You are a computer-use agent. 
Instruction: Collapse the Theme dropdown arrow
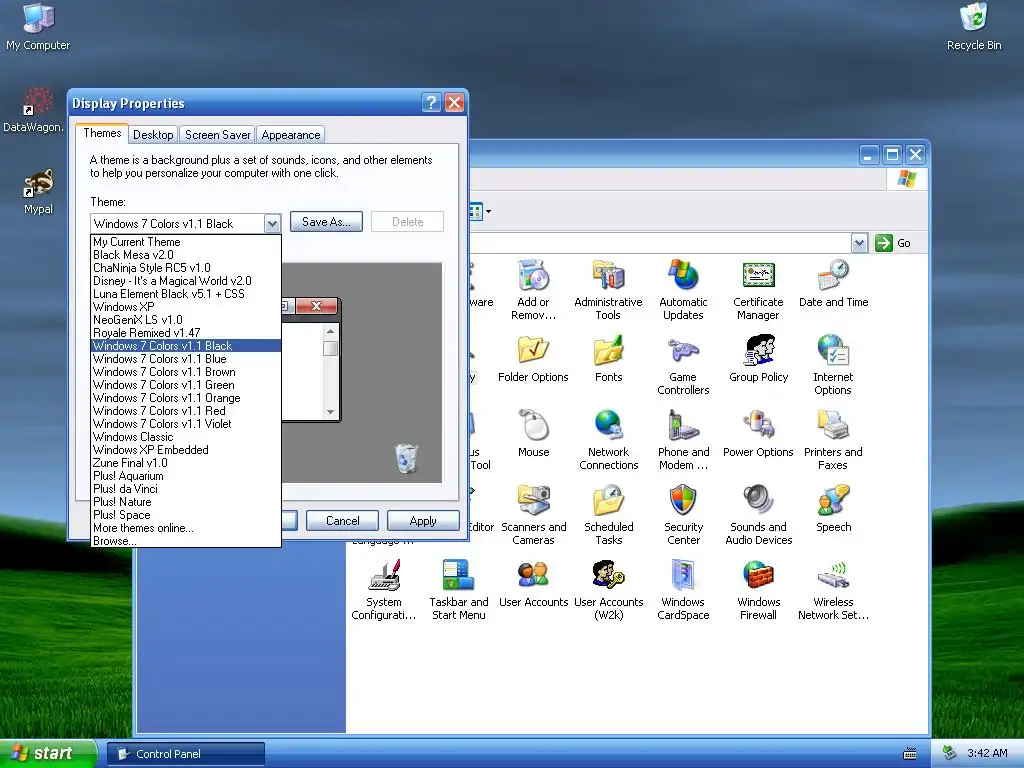click(272, 223)
